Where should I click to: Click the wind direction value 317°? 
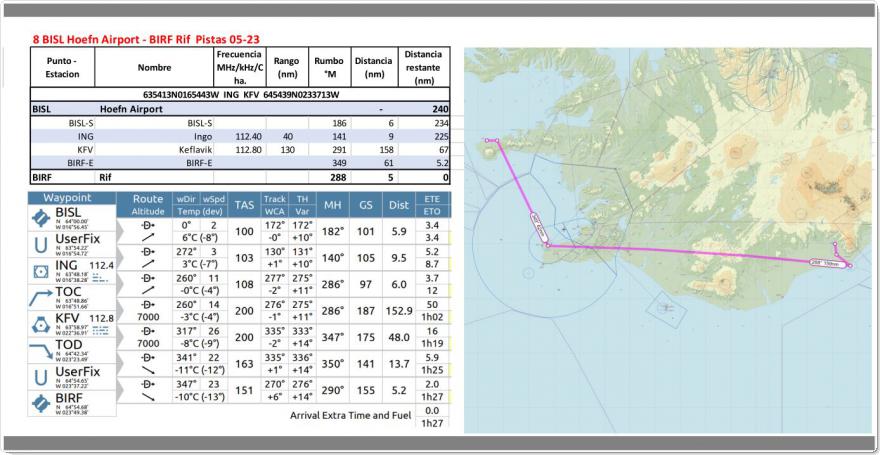[186, 331]
